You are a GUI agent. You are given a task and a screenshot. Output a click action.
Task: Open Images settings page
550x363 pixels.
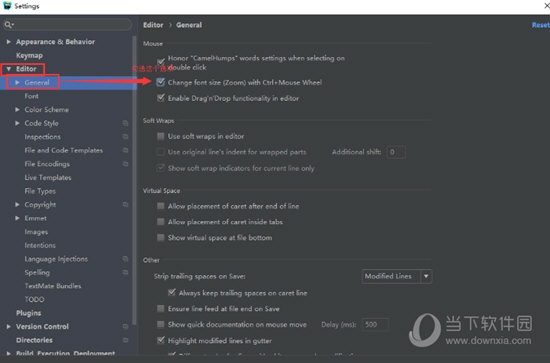36,232
